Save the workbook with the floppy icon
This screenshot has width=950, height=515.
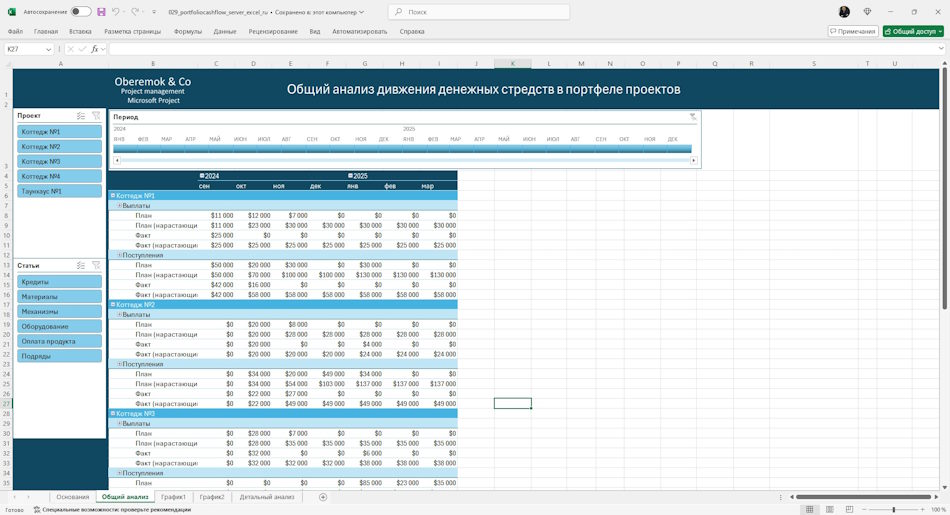(101, 12)
